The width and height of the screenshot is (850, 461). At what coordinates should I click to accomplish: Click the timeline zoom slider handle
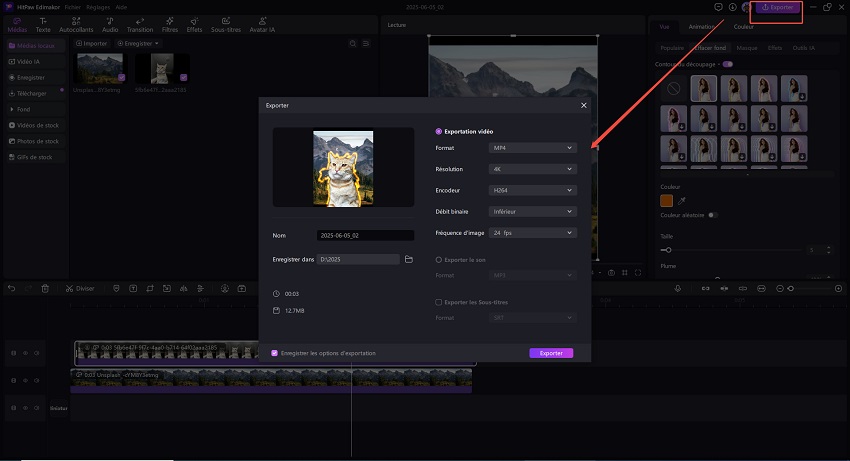pyautogui.click(x=791, y=289)
